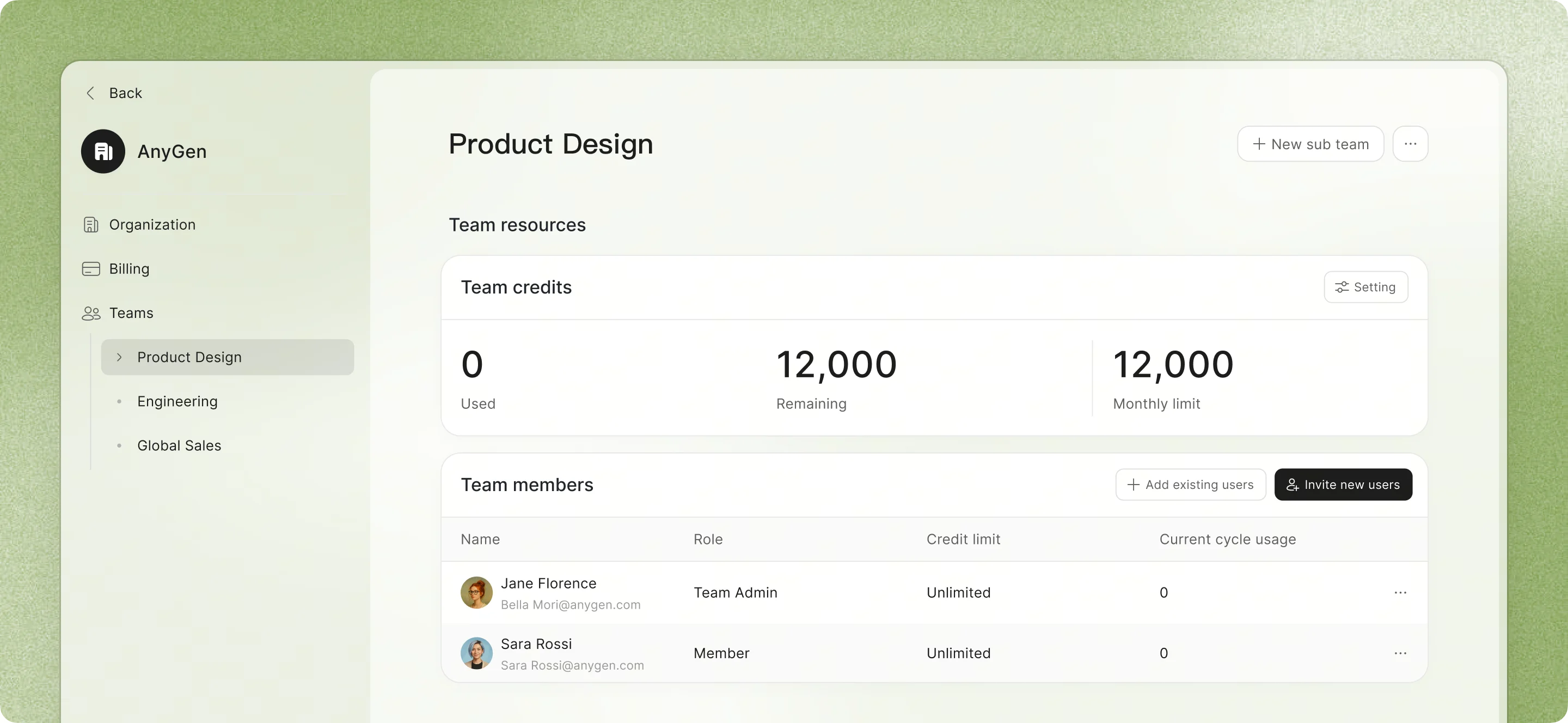Click Sara Rossi's avatar
The width and height of the screenshot is (1568, 723).
pos(476,653)
